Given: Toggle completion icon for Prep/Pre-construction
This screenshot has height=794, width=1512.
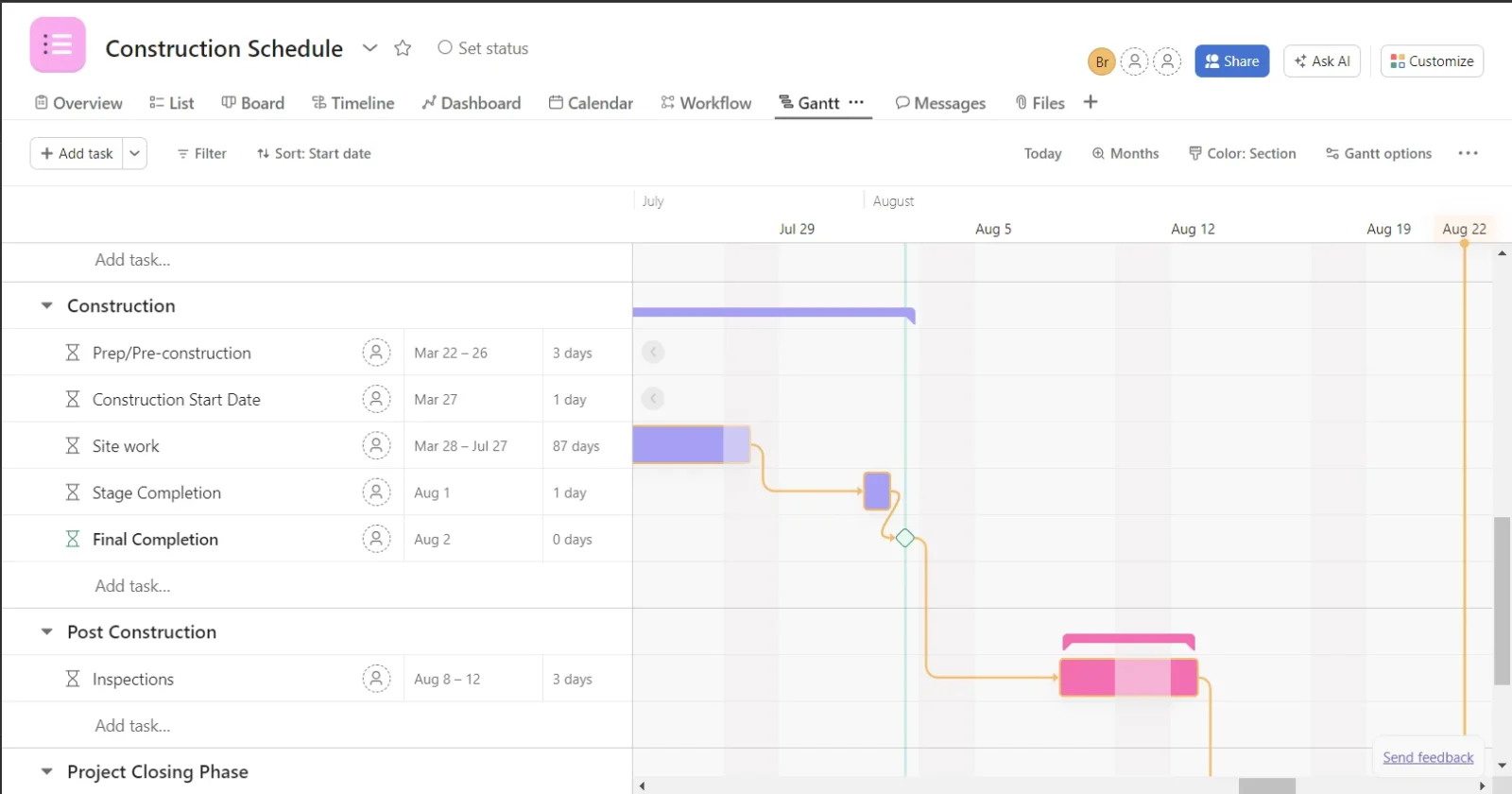Looking at the screenshot, I should point(73,353).
